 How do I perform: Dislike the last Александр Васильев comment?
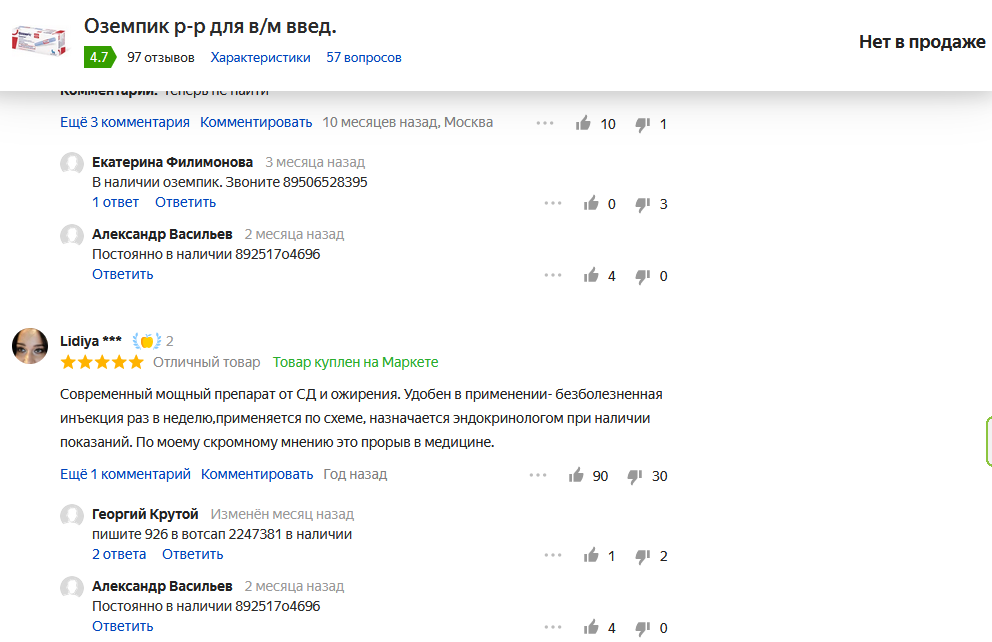pos(642,628)
